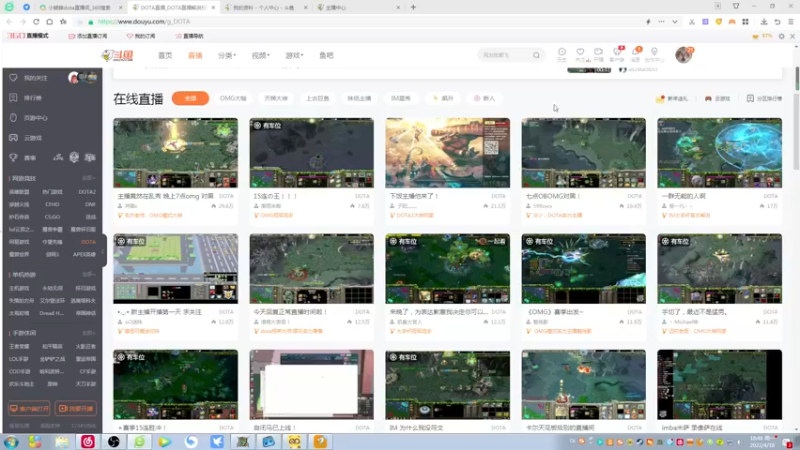Open the browser hamburger menu

[x=791, y=22]
